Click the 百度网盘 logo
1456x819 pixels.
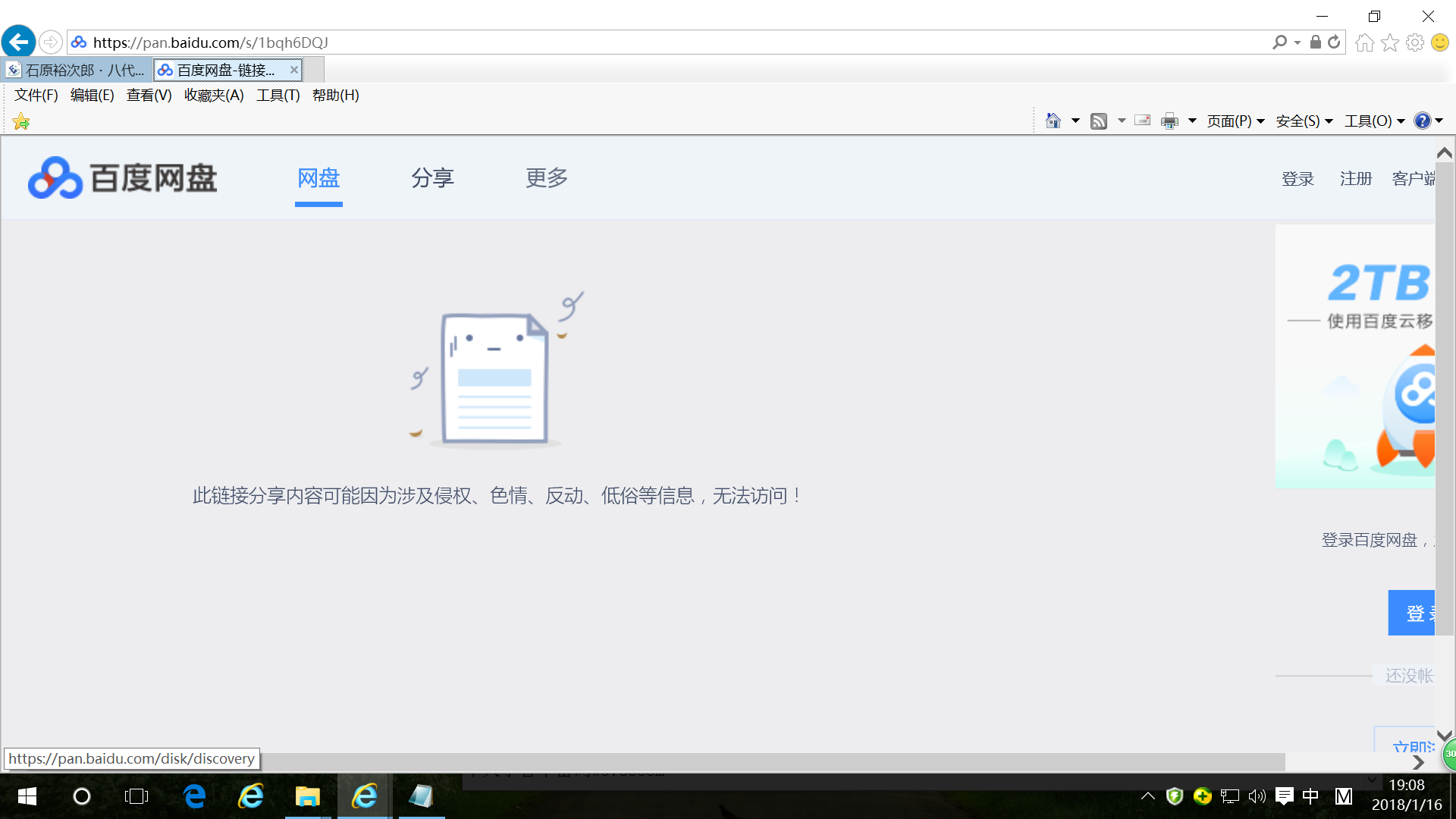tap(123, 178)
